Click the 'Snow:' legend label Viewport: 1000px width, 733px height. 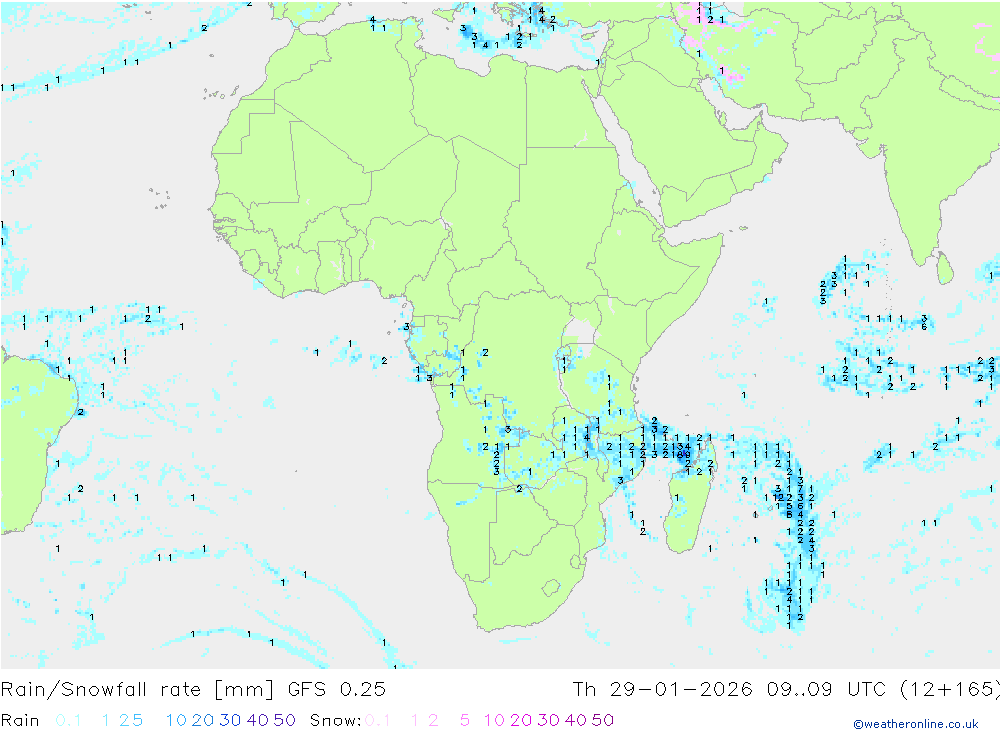(x=335, y=720)
